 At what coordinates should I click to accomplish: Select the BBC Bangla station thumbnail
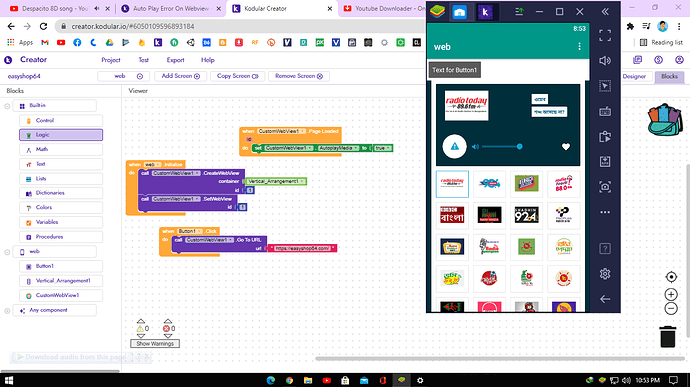click(452, 215)
